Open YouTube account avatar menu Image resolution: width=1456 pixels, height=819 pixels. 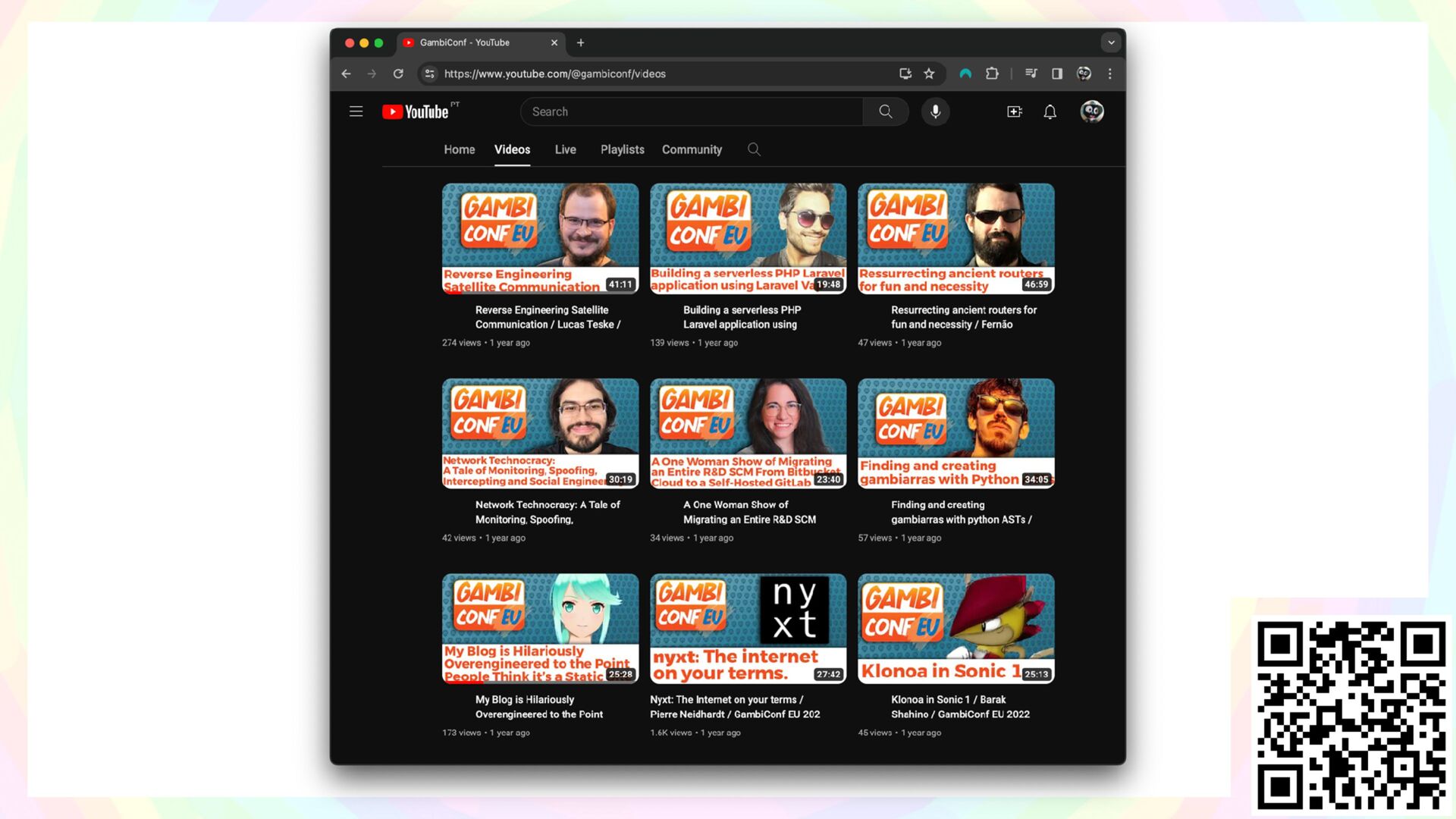pos(1091,111)
